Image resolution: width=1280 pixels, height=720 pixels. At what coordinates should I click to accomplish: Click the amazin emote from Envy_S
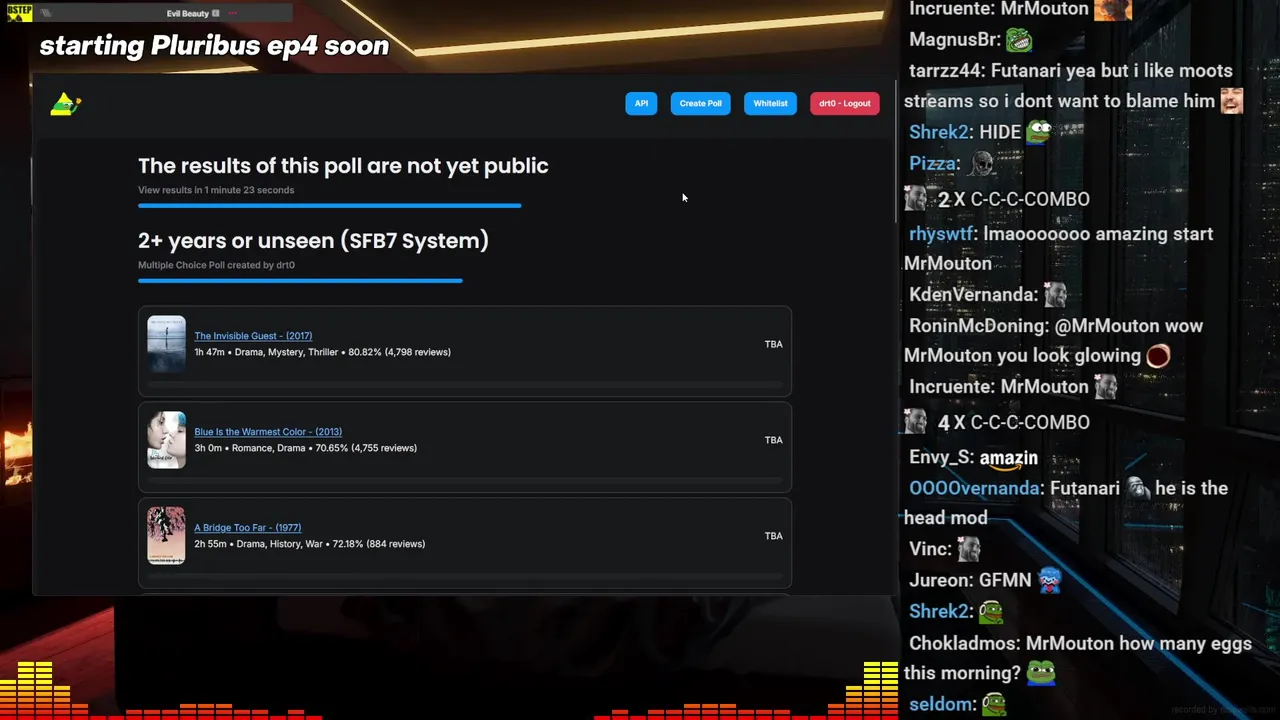pos(1009,458)
